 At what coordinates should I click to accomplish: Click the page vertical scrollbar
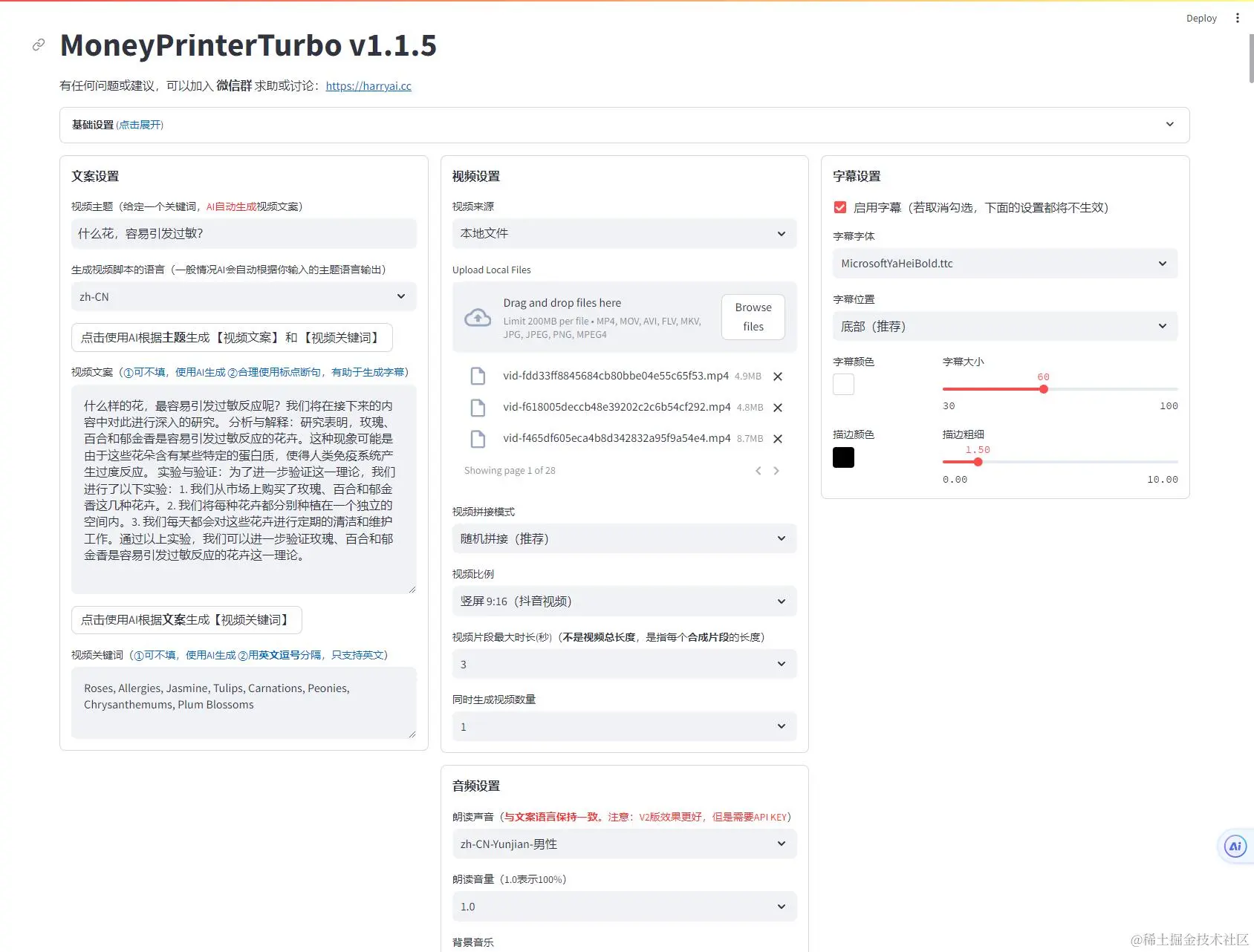[x=1251, y=58]
